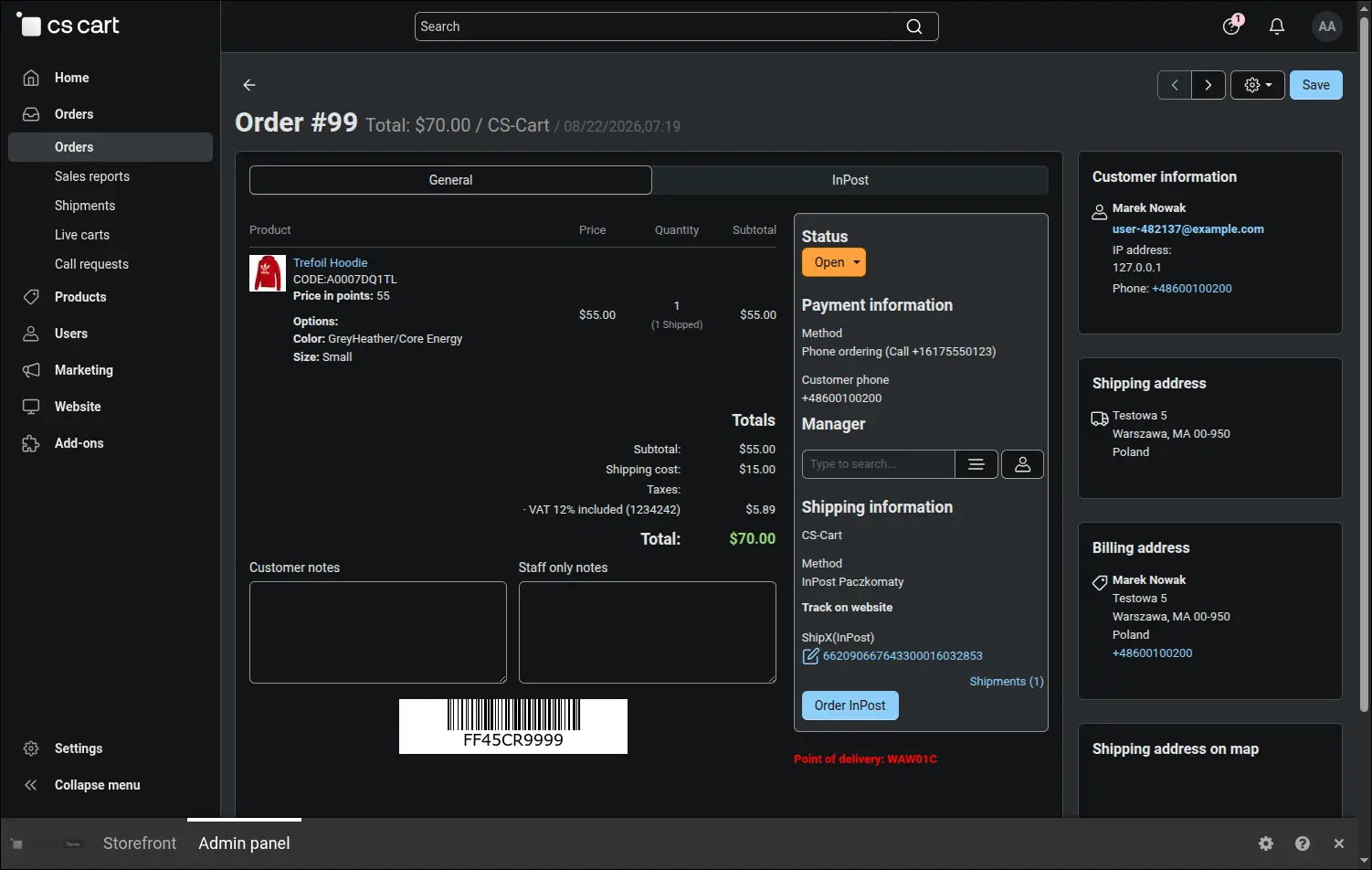Viewport: 1372px width, 870px height.
Task: Open the AA user avatar menu
Action: point(1327,27)
